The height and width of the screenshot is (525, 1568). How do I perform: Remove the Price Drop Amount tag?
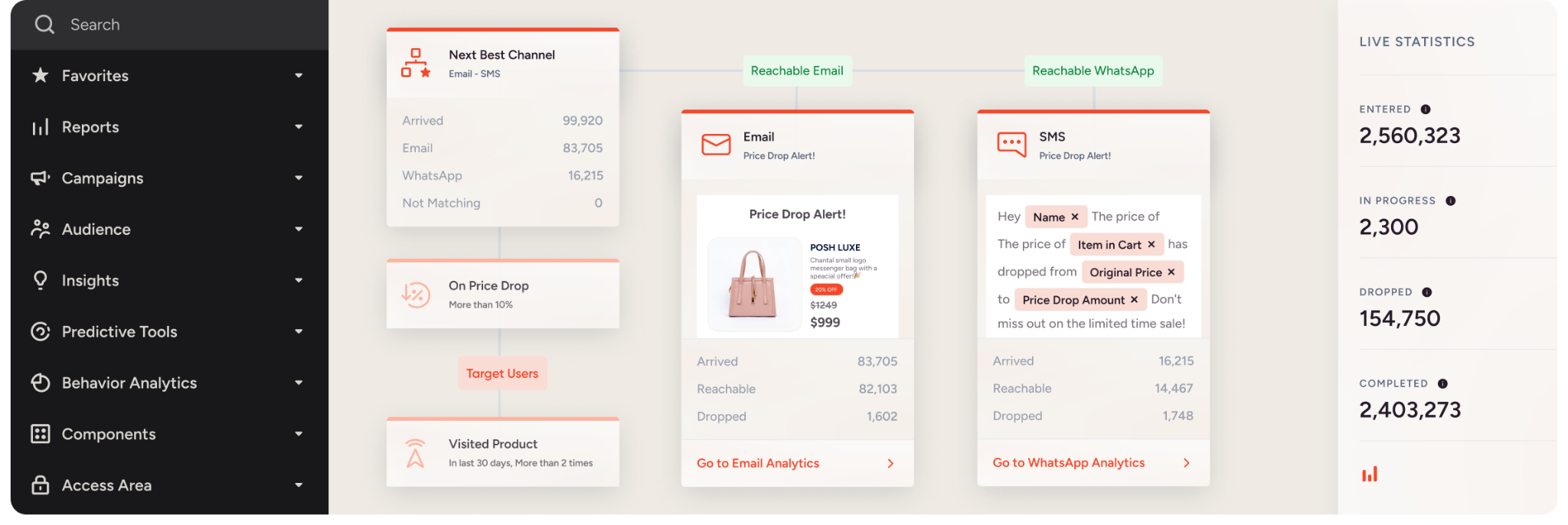click(1134, 299)
